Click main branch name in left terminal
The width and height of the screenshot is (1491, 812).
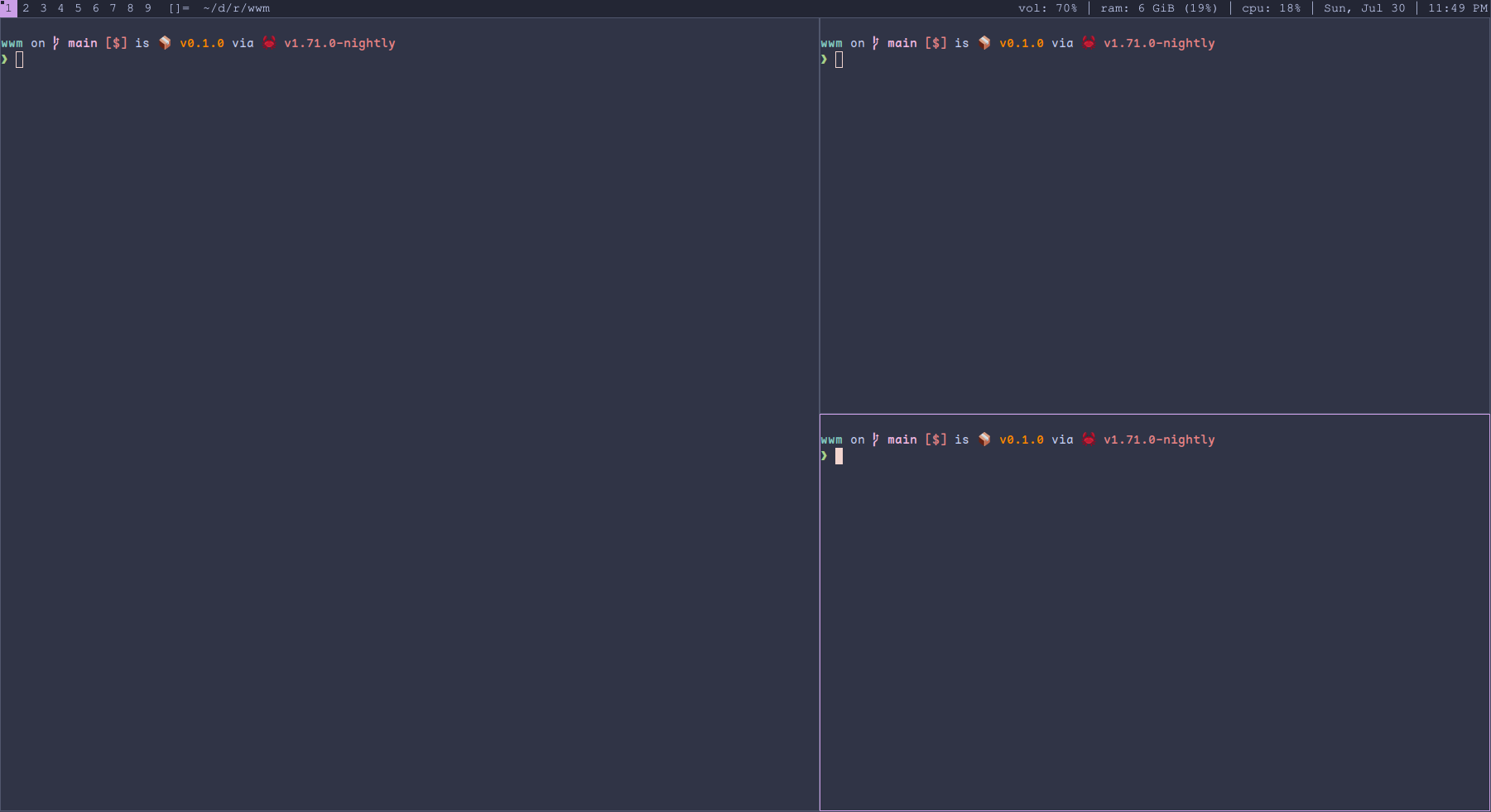point(83,43)
